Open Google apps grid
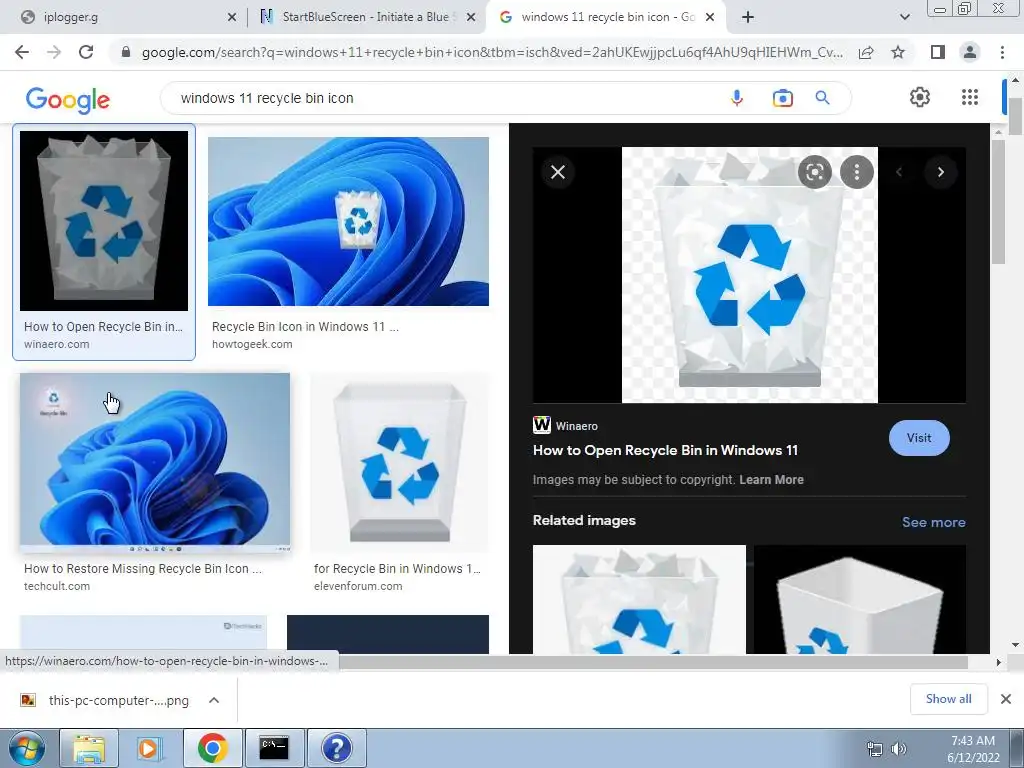Screen dimensions: 1024x768 (970, 97)
